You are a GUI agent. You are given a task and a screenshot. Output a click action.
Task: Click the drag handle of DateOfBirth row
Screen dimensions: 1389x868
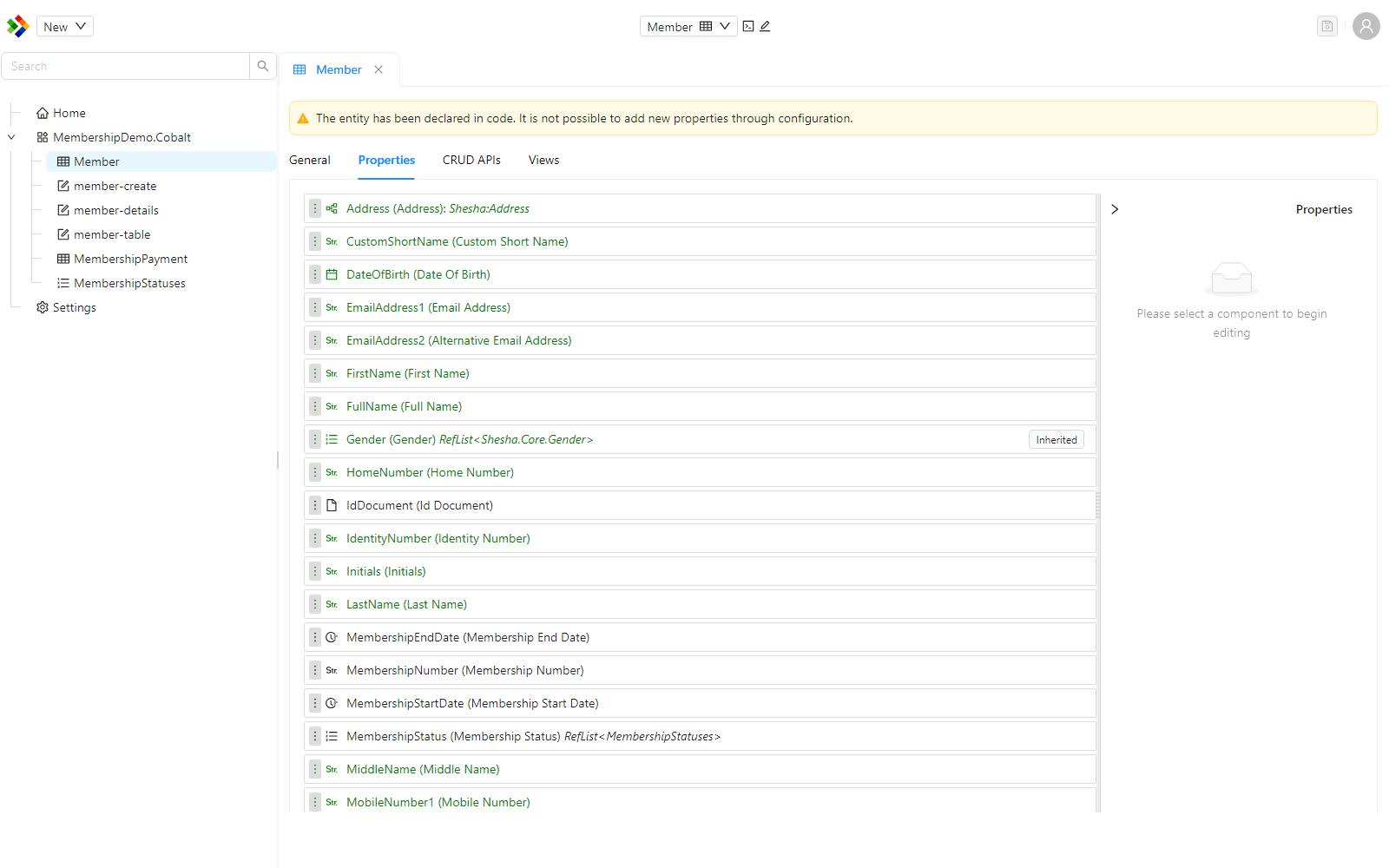pyautogui.click(x=315, y=274)
